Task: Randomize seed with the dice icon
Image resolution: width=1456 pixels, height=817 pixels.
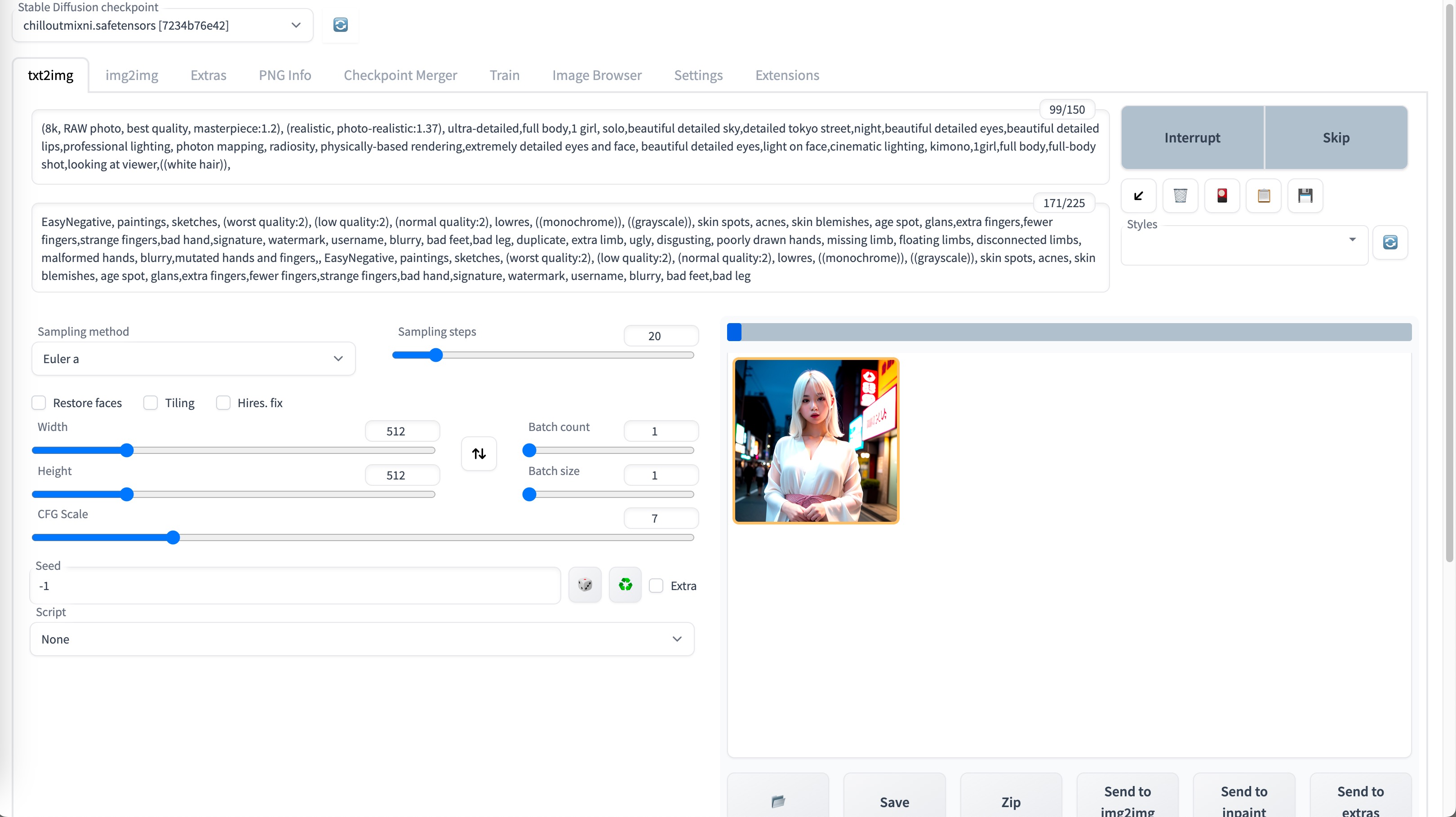Action: [x=585, y=585]
